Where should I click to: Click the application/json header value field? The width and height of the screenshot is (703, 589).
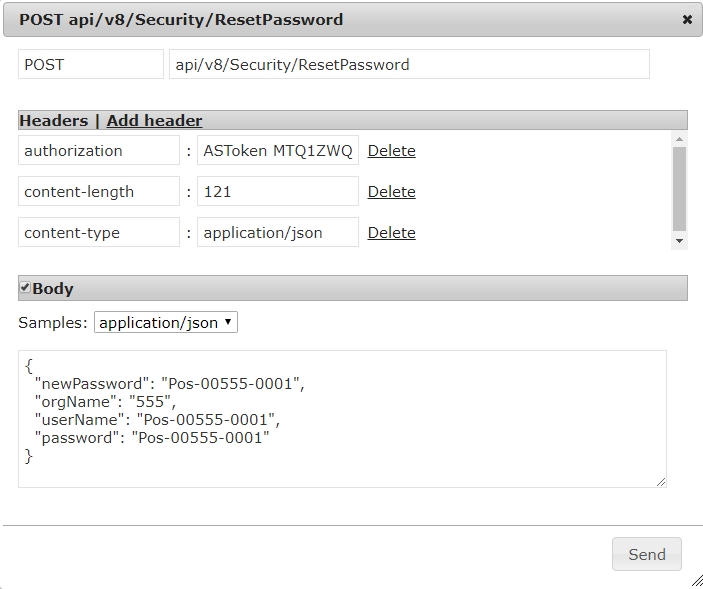[x=278, y=232]
